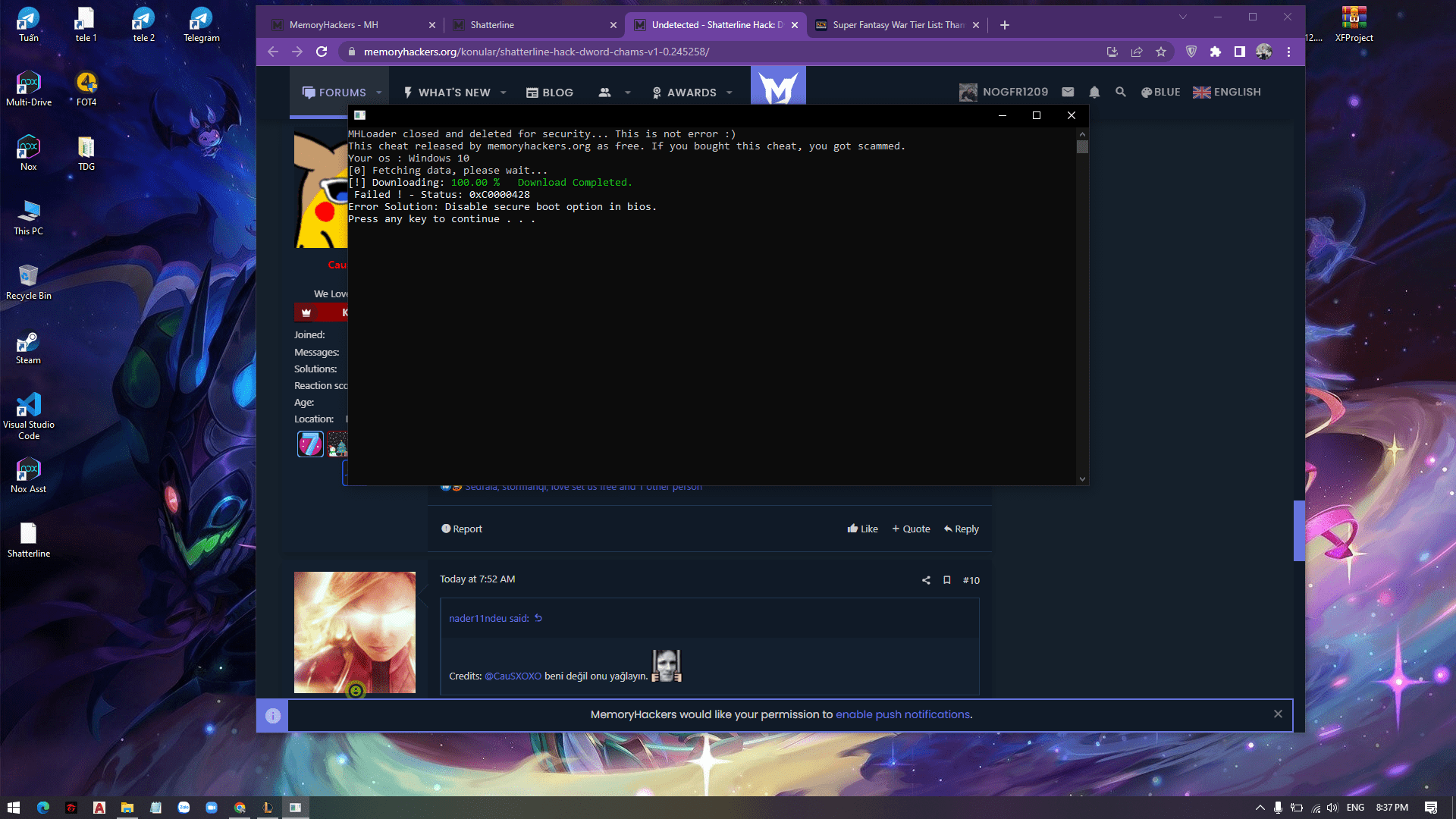Select the Shatterline file on desktop
Screen dimensions: 1456x819
pyautogui.click(x=29, y=540)
